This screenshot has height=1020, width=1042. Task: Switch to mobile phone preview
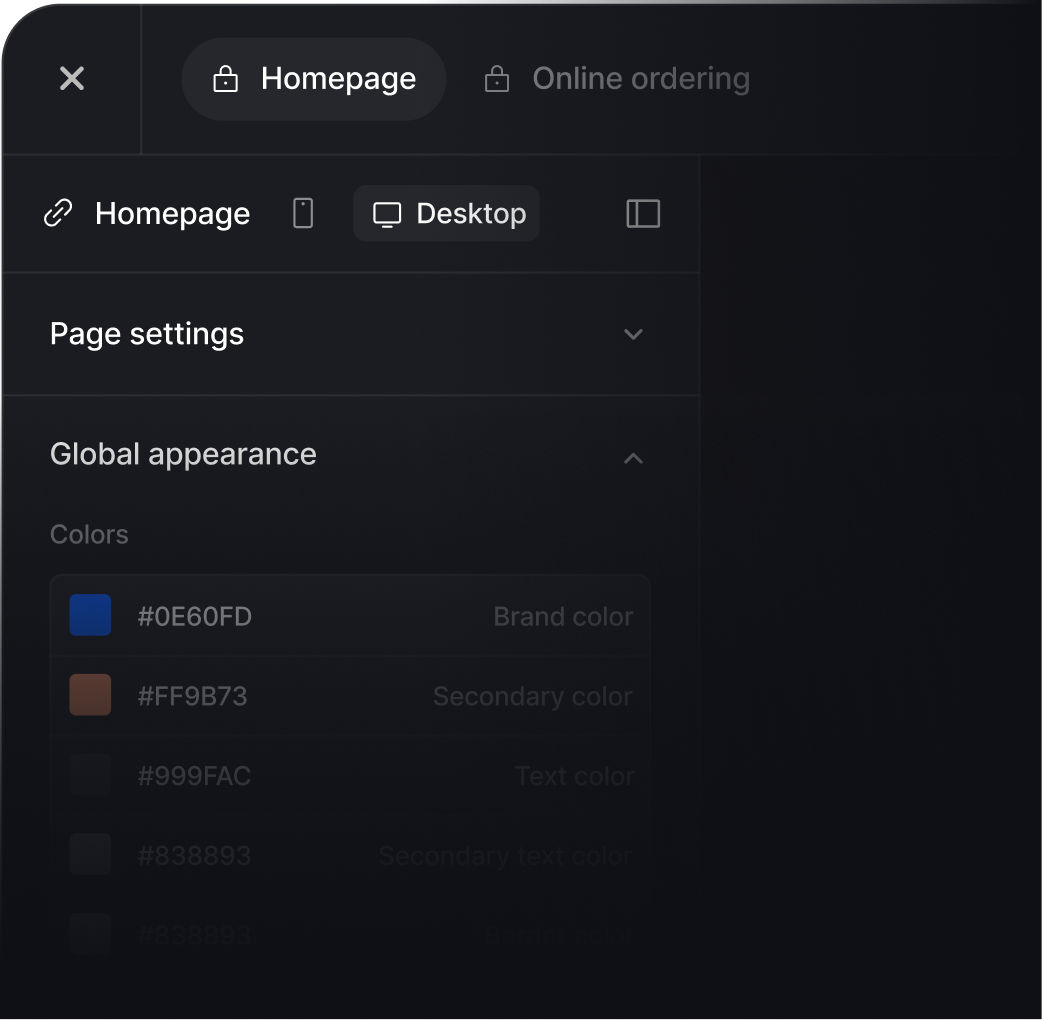[x=303, y=213]
